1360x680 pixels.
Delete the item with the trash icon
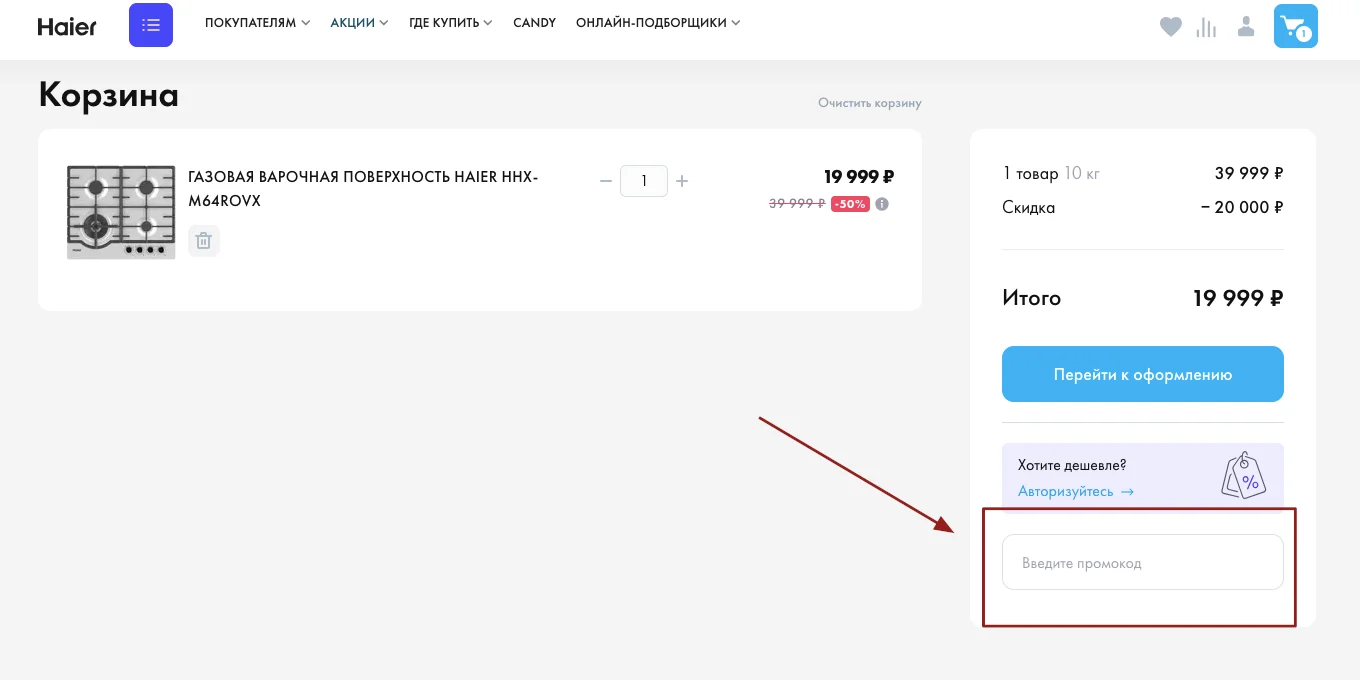[203, 240]
